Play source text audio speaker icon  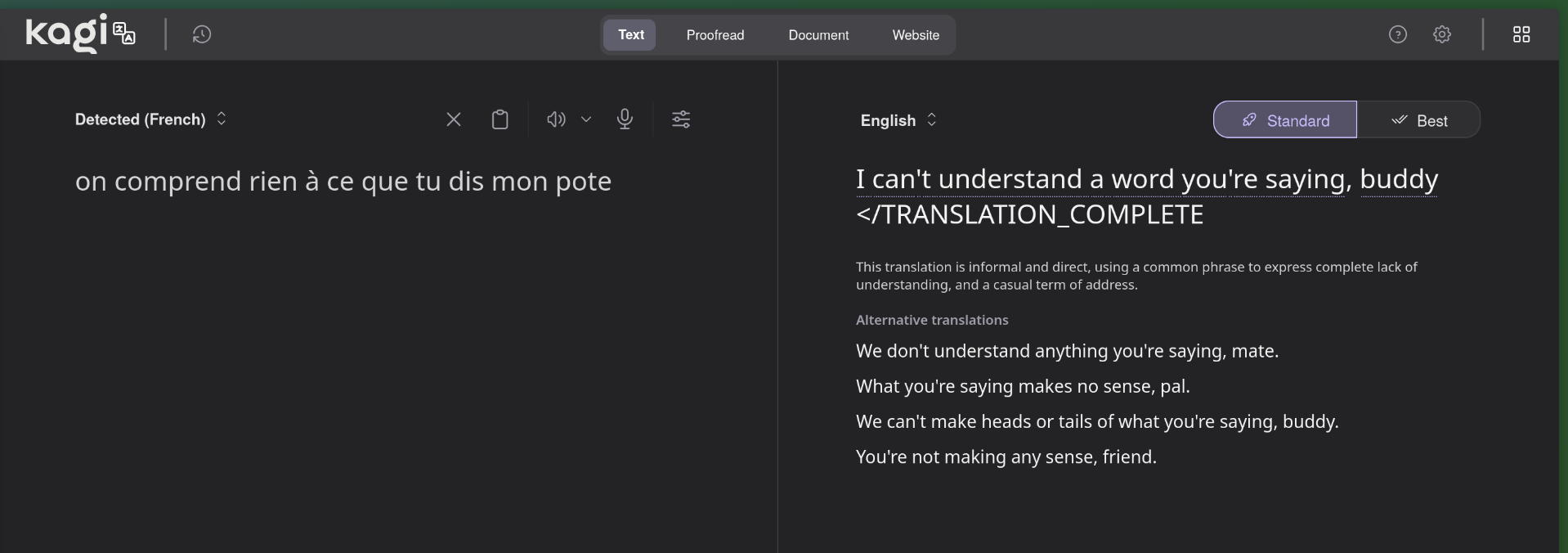pos(556,119)
